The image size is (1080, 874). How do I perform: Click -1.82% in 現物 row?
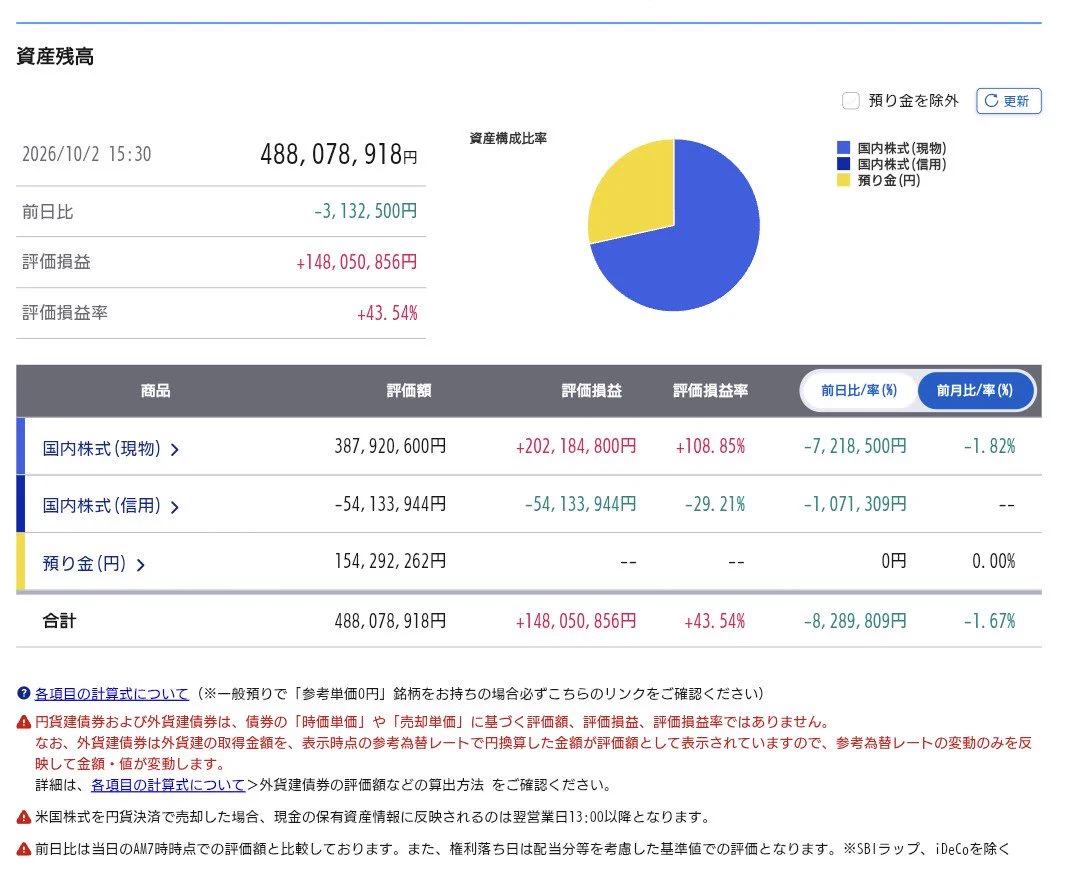989,446
